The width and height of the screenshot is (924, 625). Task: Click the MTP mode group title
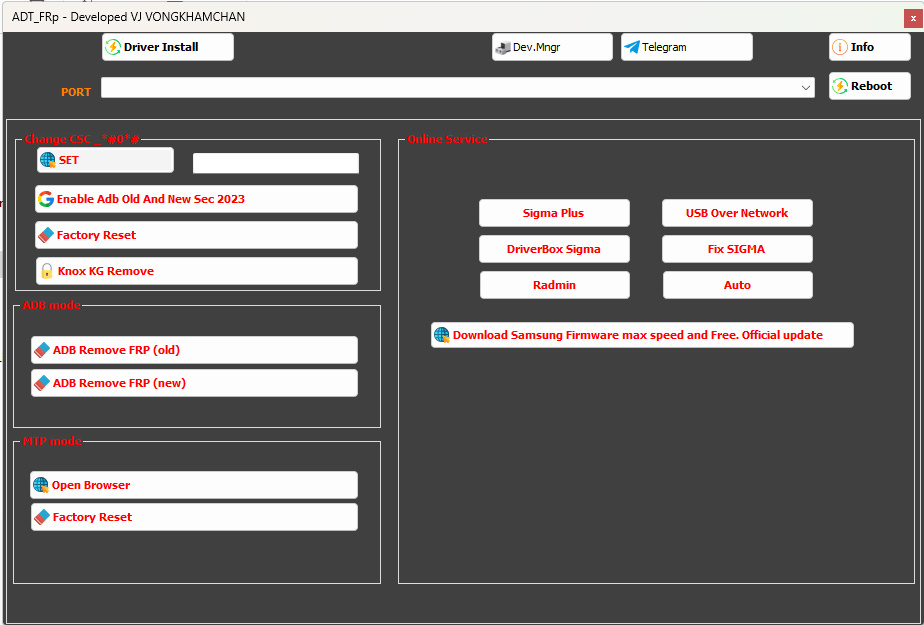pyautogui.click(x=52, y=441)
